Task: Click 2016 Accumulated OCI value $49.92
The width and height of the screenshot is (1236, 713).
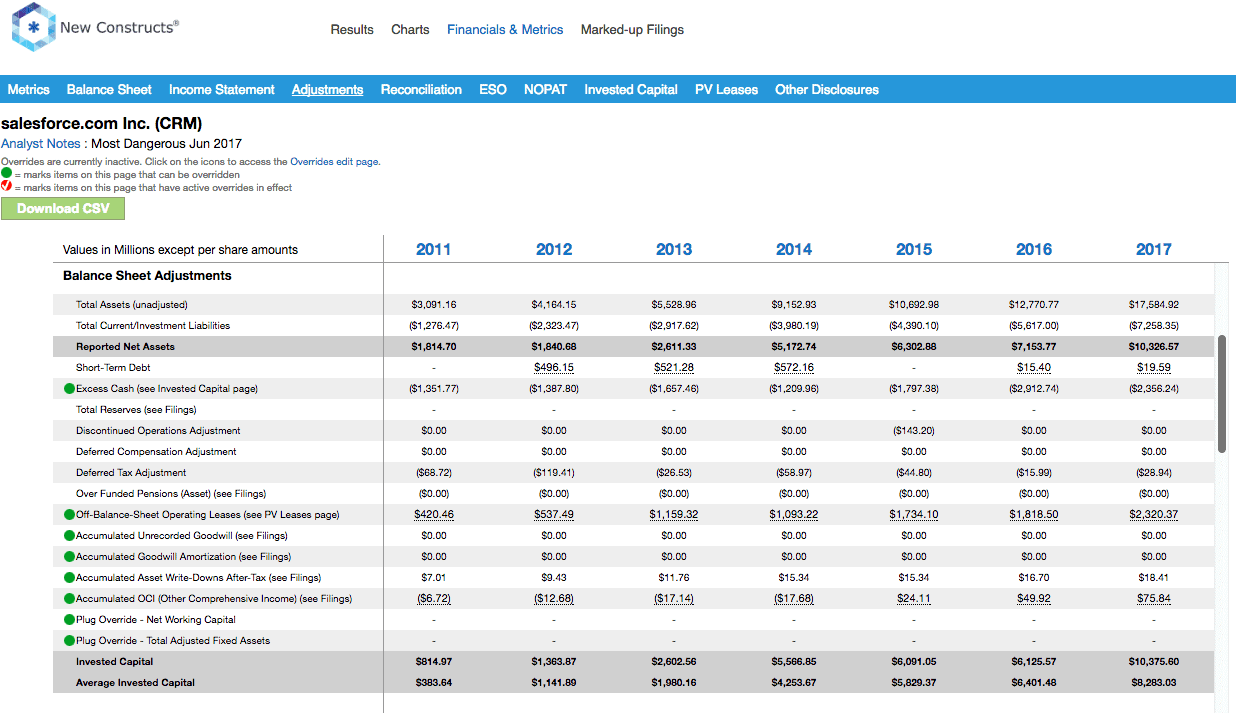Action: (x=1034, y=599)
